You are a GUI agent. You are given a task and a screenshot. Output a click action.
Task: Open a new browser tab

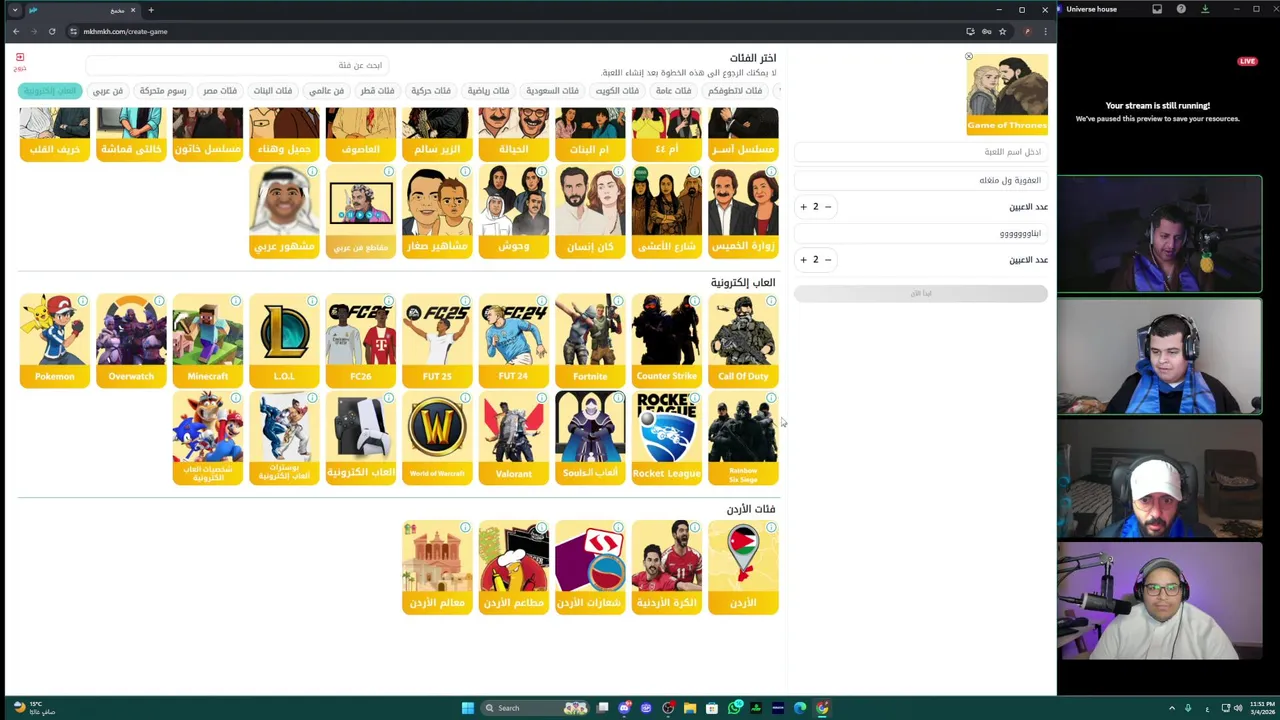(151, 10)
